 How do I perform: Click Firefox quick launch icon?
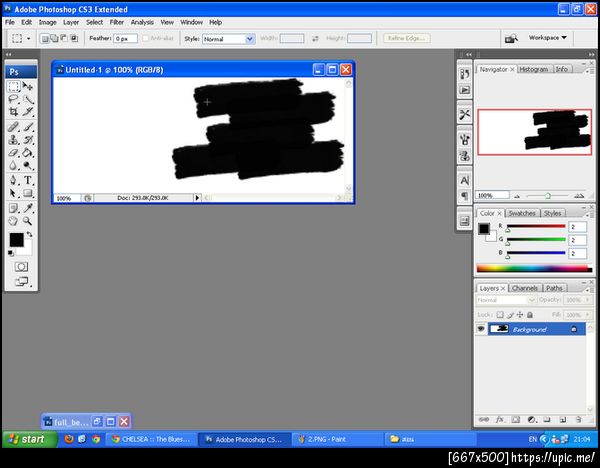(x=69, y=439)
